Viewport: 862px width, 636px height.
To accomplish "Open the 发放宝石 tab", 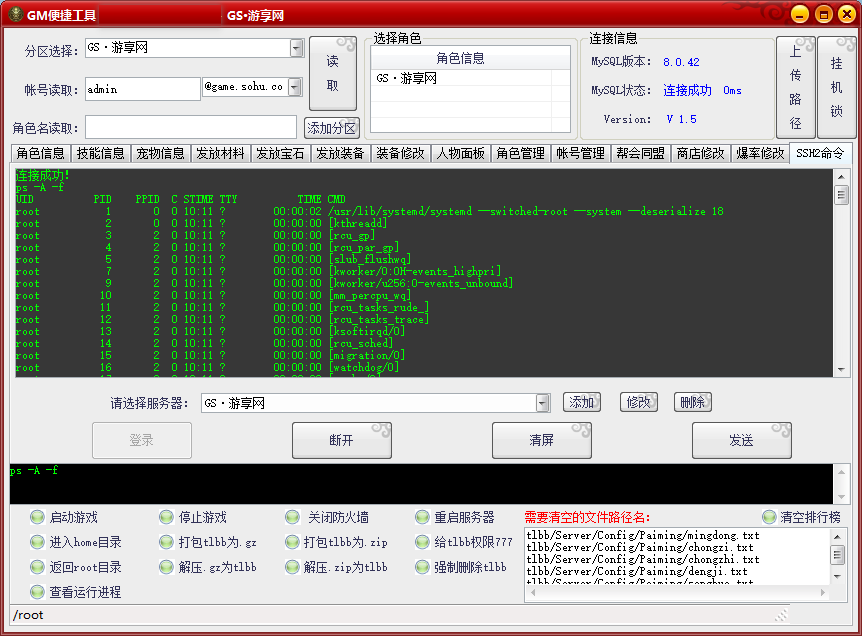I will click(280, 153).
